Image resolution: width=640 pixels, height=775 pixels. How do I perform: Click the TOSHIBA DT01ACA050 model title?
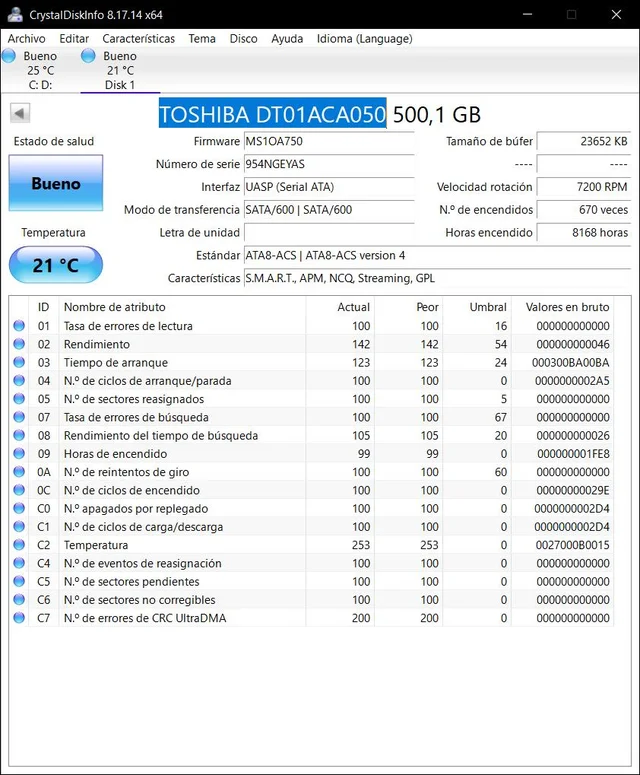272,114
